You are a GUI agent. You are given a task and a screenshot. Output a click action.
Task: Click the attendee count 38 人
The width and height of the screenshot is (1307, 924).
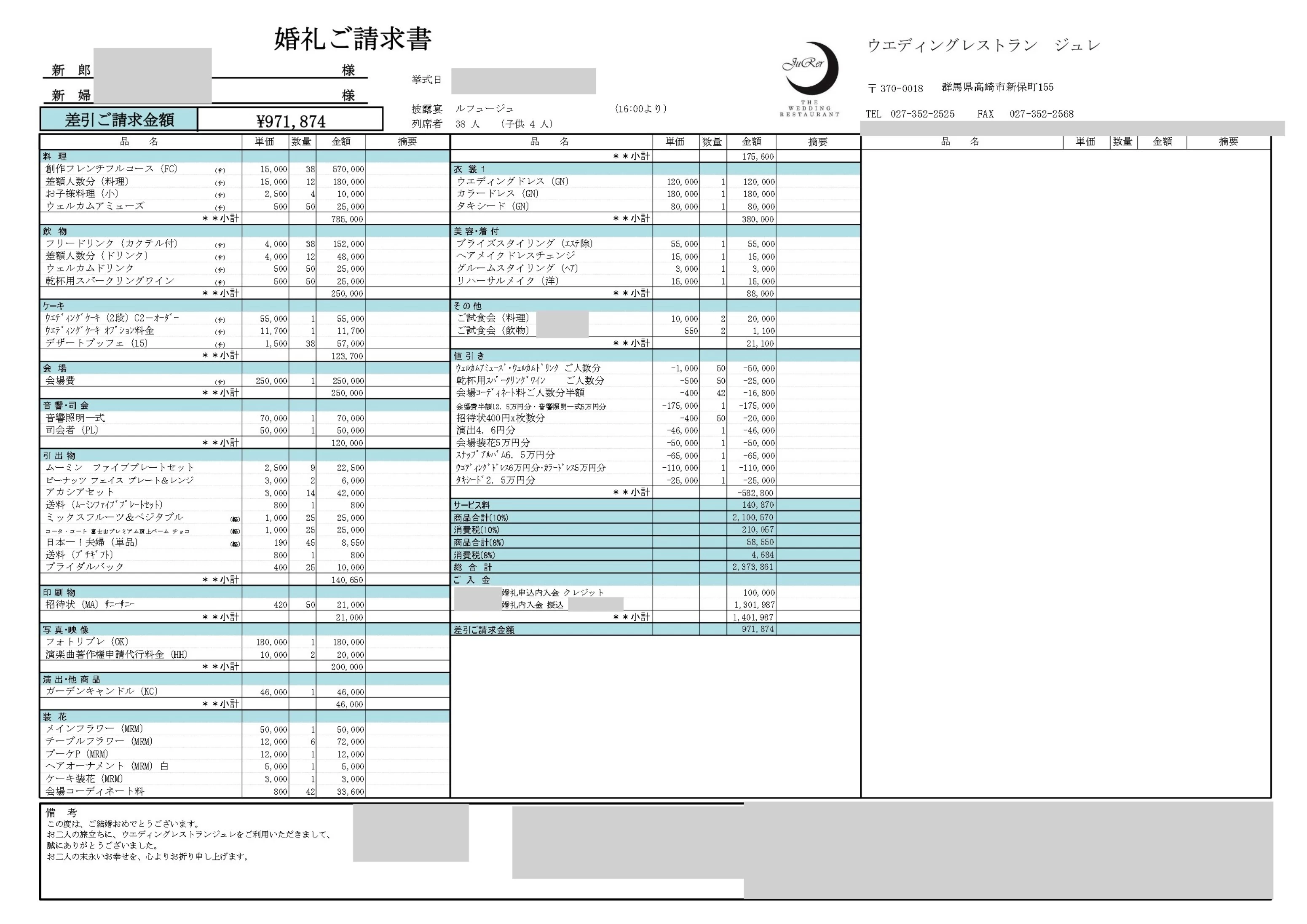467,123
